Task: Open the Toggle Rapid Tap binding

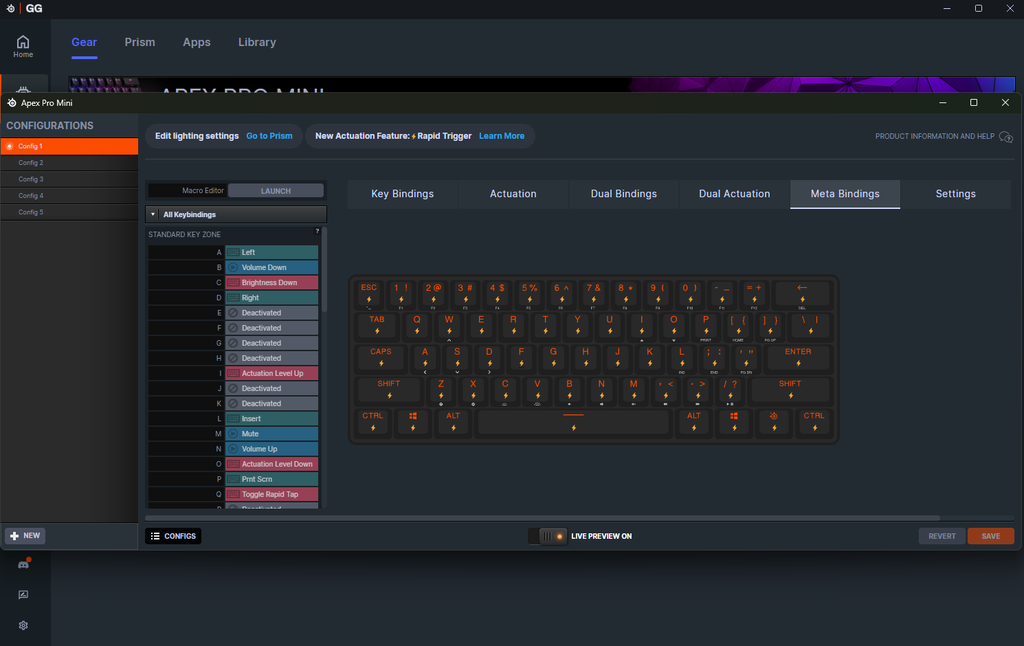Action: coord(272,494)
